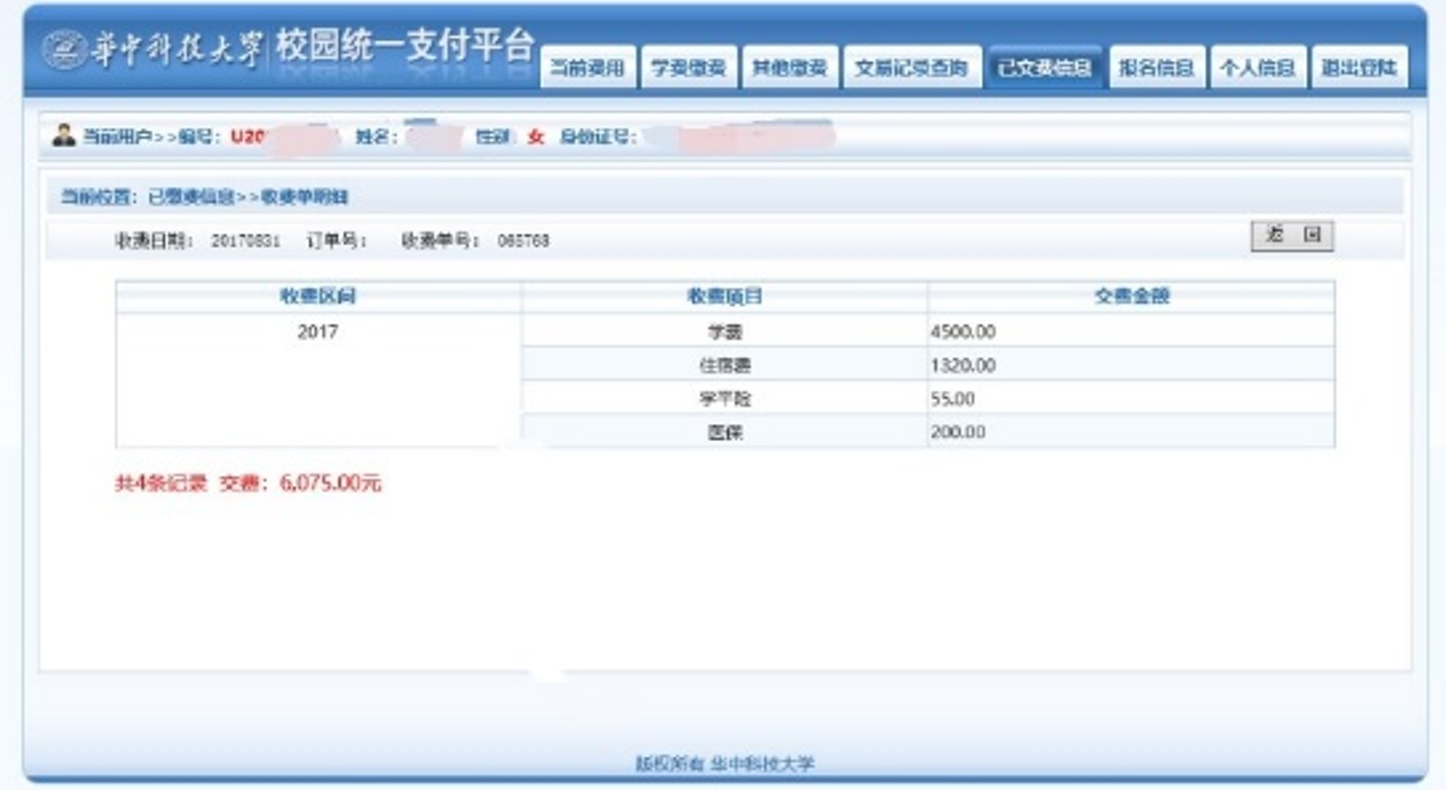Image resolution: width=1446 pixels, height=790 pixels.
Task: Select the 学费 row amount 4500.00
Action: (x=963, y=332)
